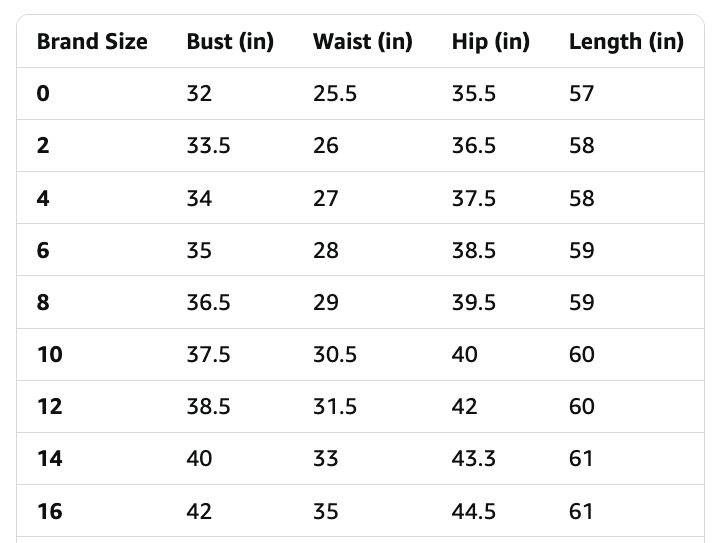Click the hip value 44.5
Image resolution: width=727 pixels, height=543 pixels.
tap(473, 511)
